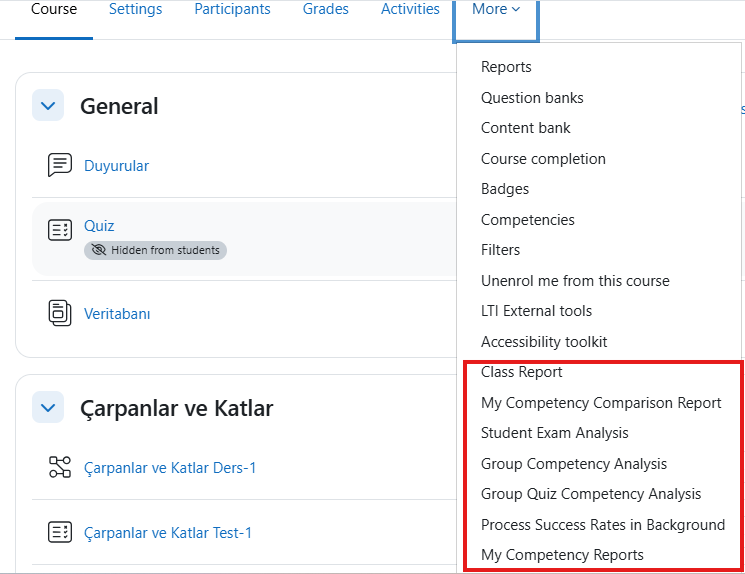Select Group Quiz Competency Analysis

click(591, 494)
